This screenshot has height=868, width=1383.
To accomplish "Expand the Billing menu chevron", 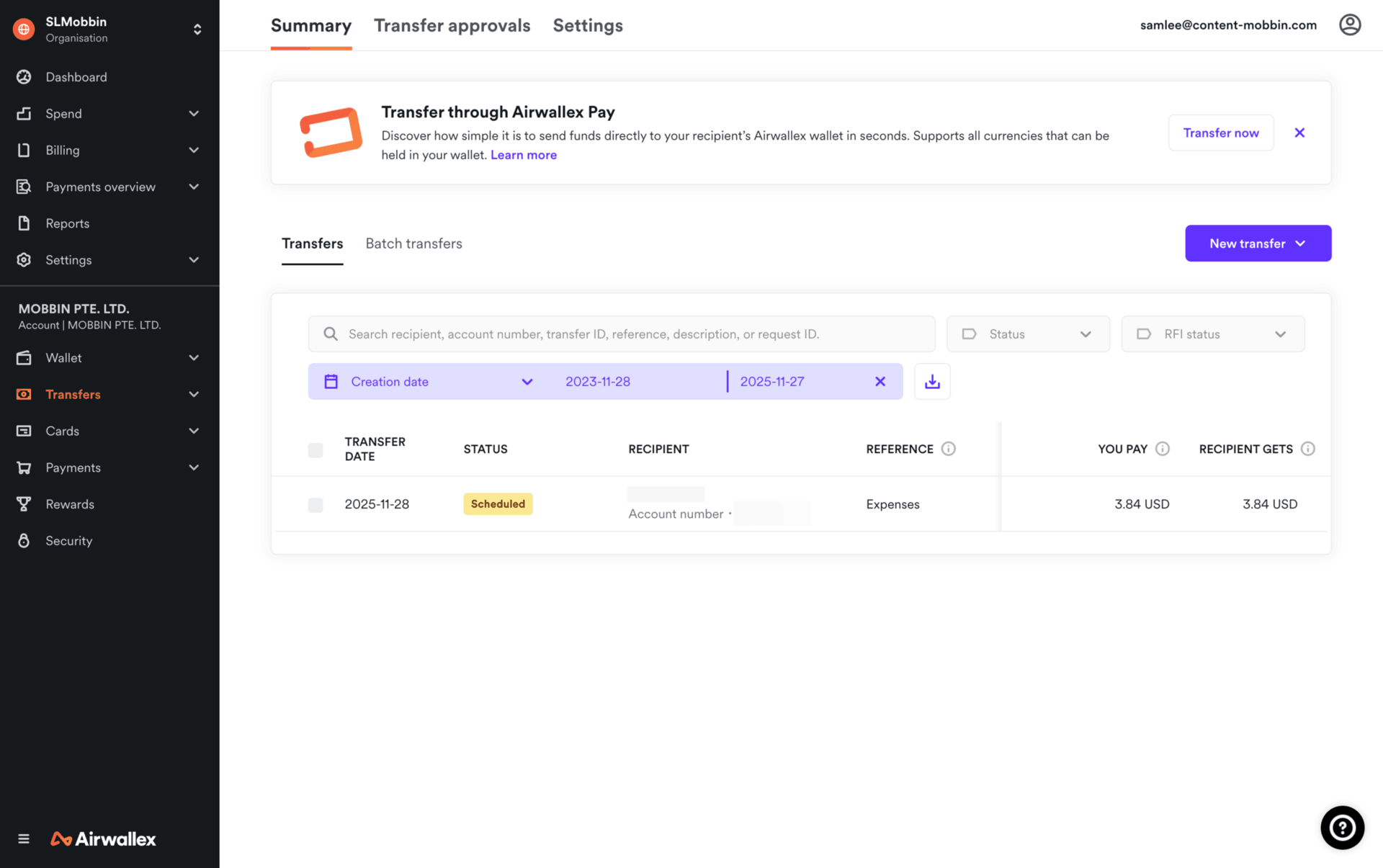I will (x=194, y=150).
